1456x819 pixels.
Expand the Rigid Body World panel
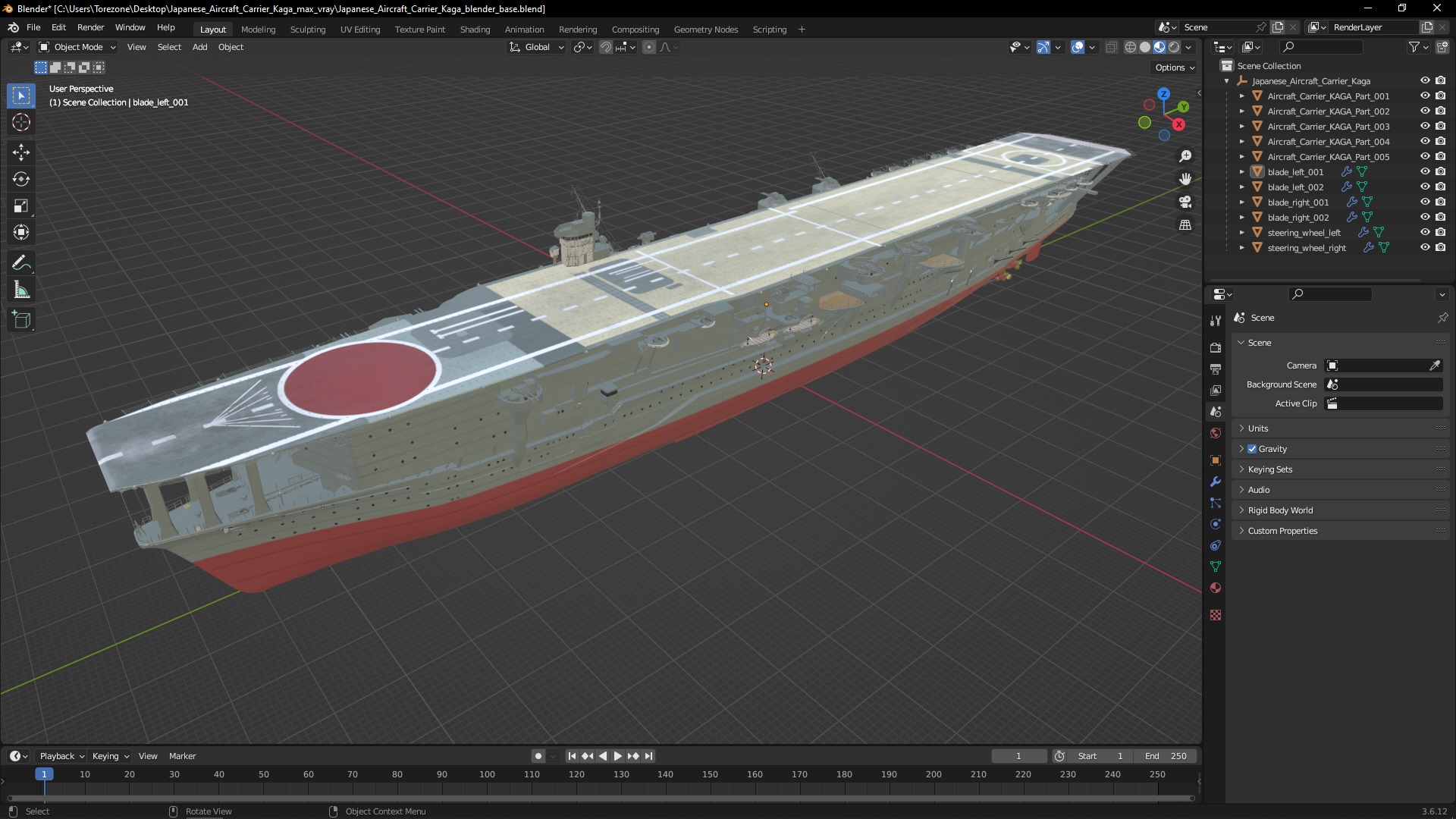tap(1340, 510)
